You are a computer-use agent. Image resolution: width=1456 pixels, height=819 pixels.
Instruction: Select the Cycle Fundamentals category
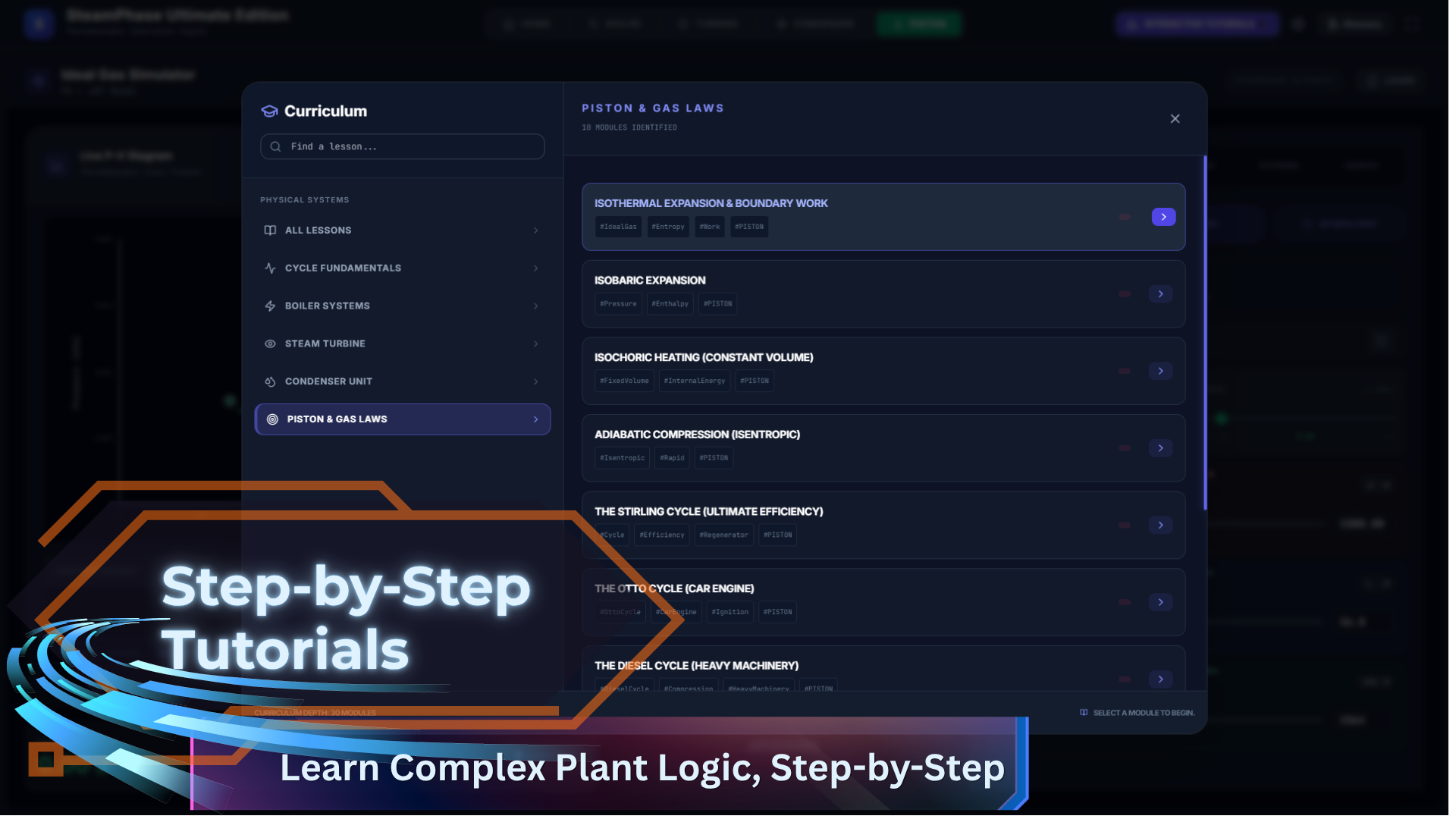click(343, 268)
